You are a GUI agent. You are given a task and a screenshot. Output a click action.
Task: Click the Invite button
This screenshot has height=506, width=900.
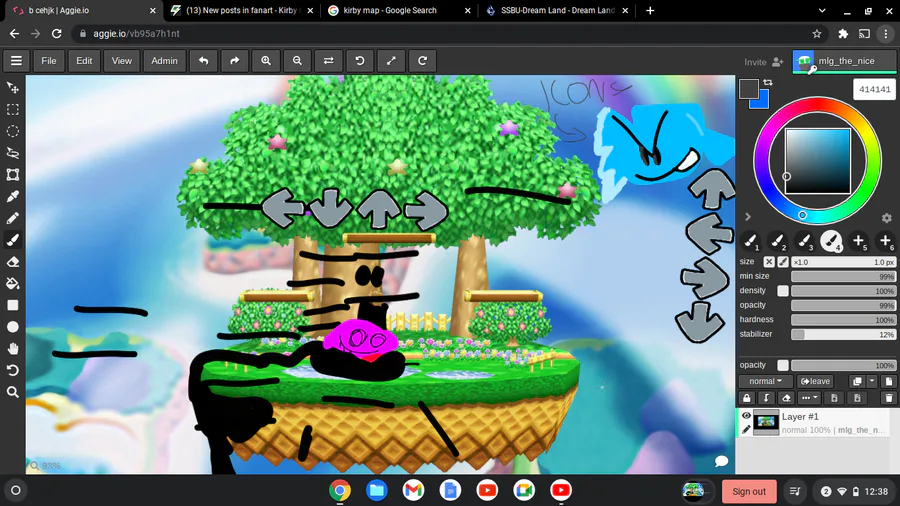tap(763, 62)
